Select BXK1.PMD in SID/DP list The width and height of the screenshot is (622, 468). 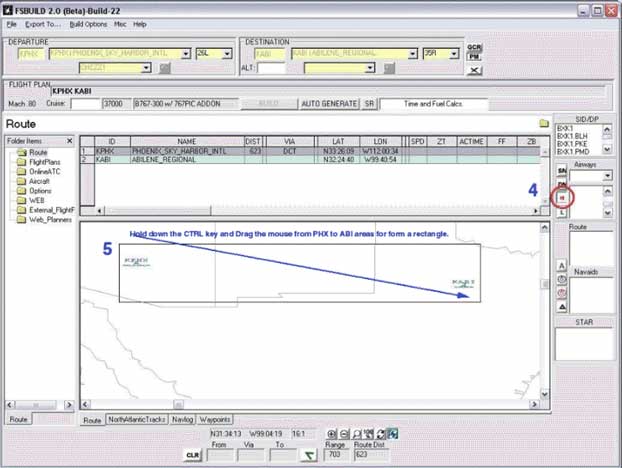[573, 152]
